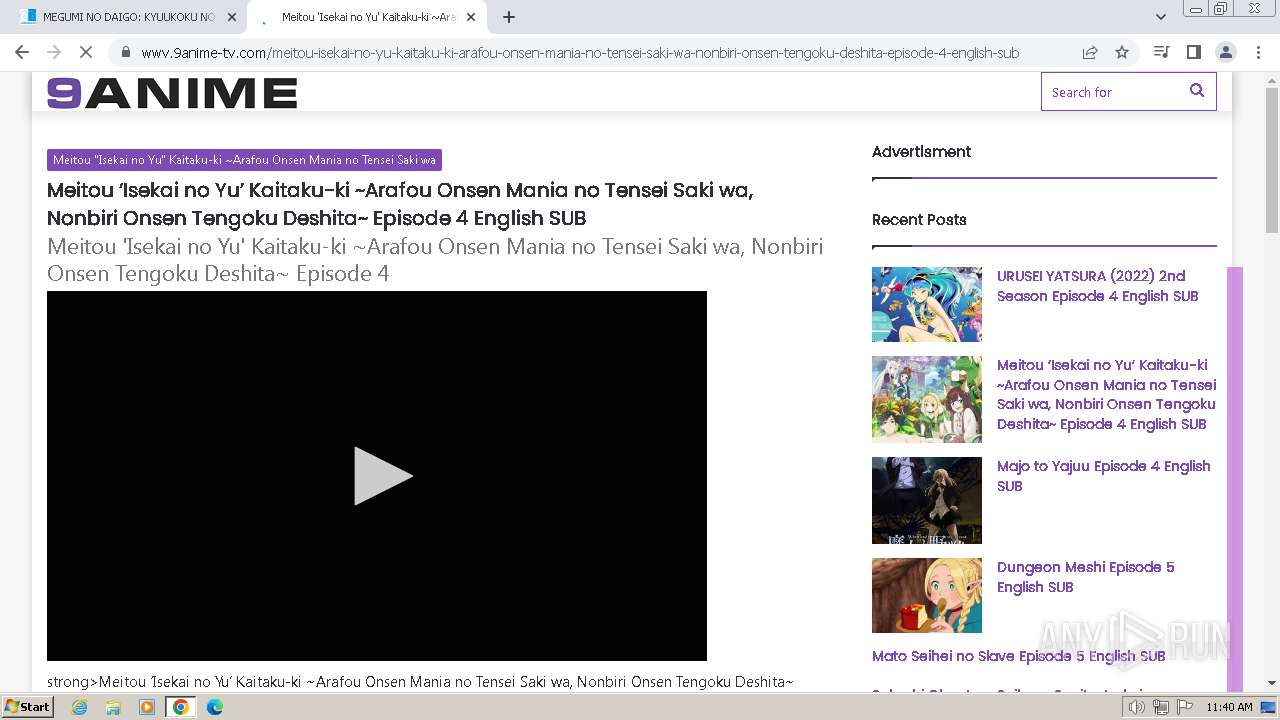Open the Meitou 'Isekai no Yu' category tag

click(x=244, y=160)
